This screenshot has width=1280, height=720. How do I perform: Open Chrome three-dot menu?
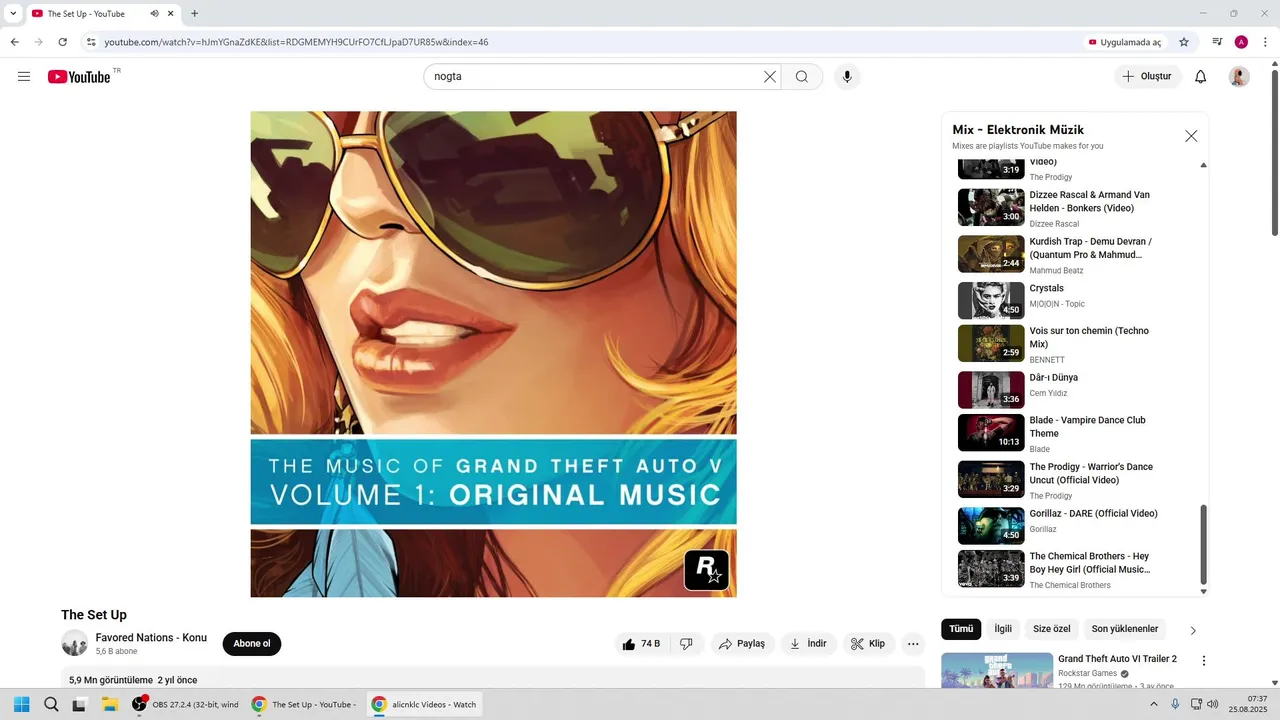pos(1265,42)
